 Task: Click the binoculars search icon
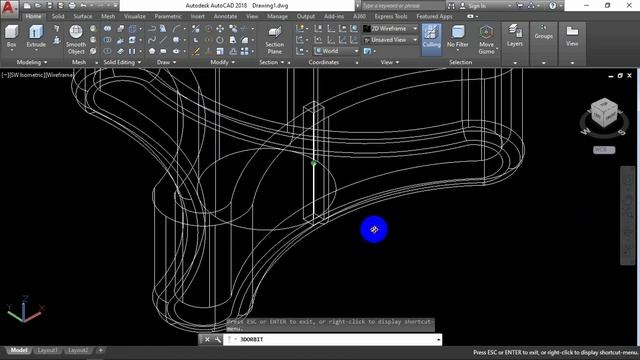tap(451, 6)
